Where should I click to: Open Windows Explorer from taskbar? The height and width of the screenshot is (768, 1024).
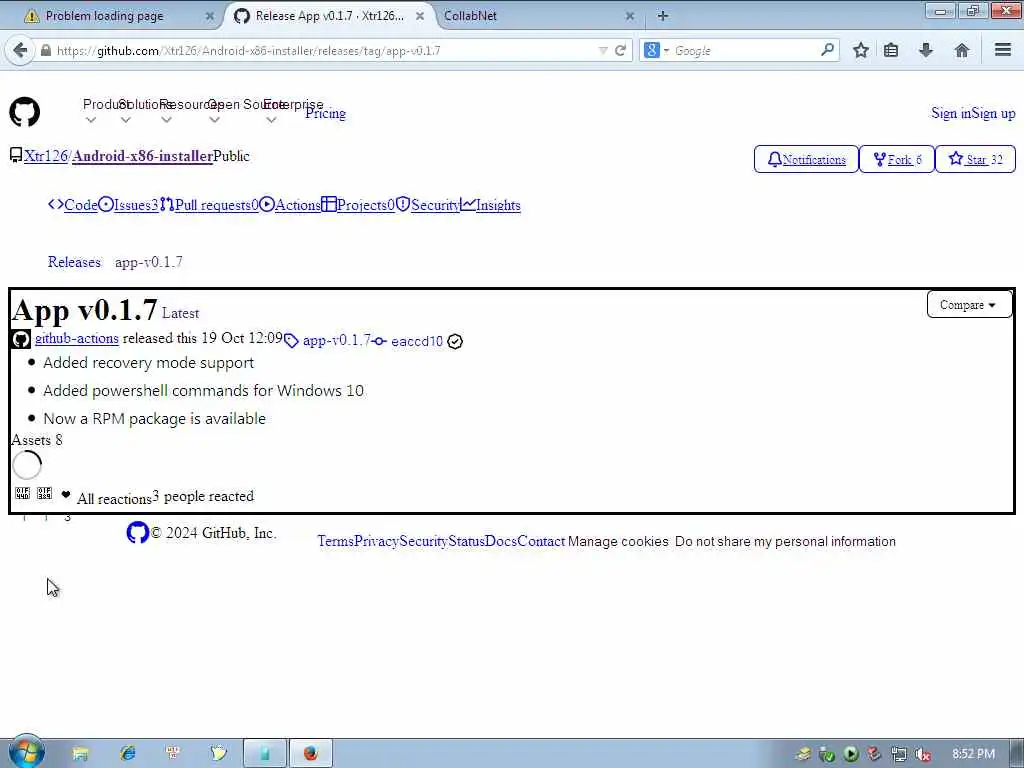click(80, 753)
